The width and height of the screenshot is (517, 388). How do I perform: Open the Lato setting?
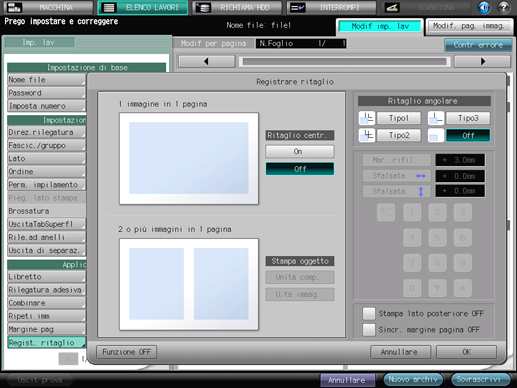(x=46, y=159)
